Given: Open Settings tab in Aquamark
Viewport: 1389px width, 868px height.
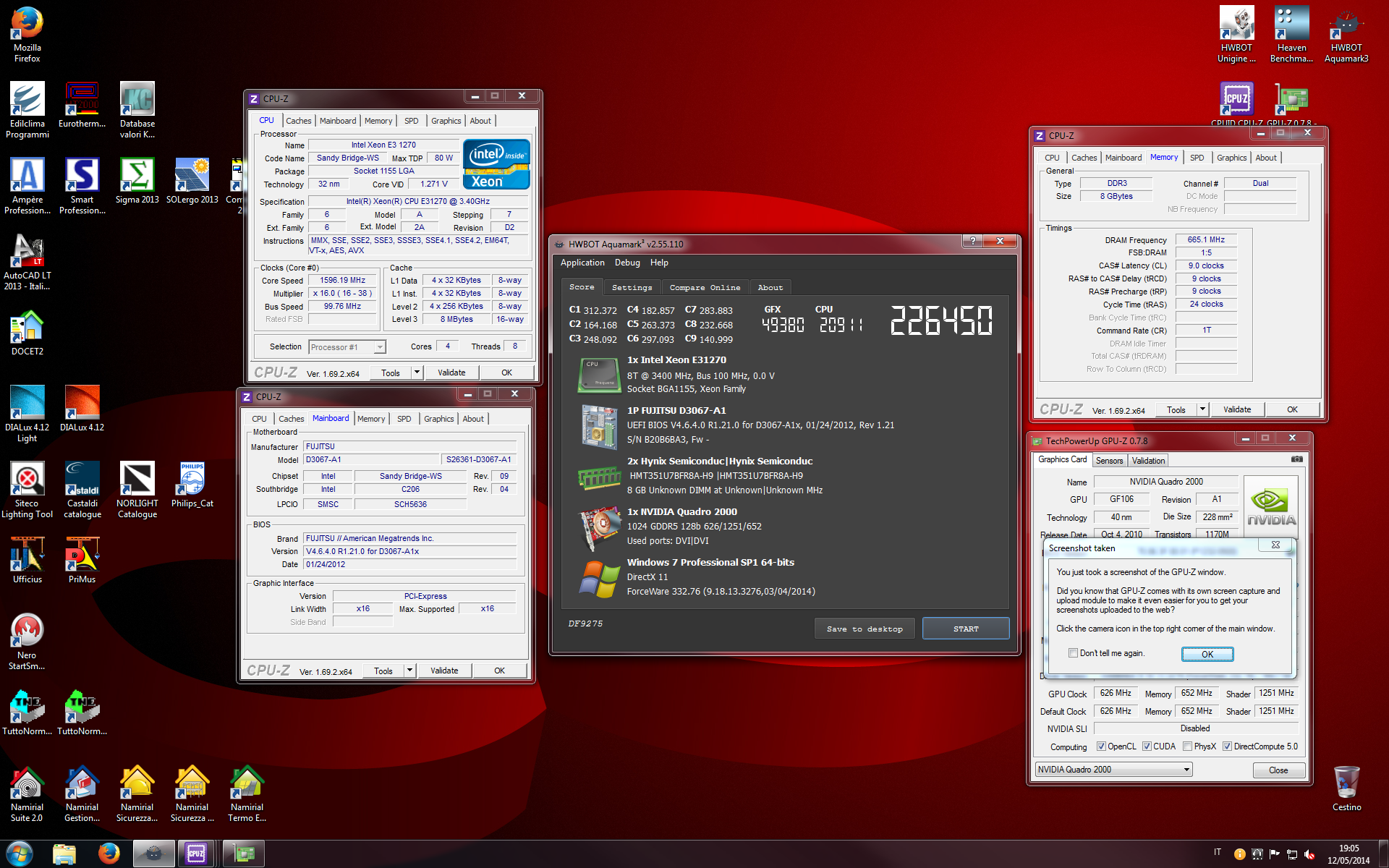Looking at the screenshot, I should pyautogui.click(x=632, y=287).
